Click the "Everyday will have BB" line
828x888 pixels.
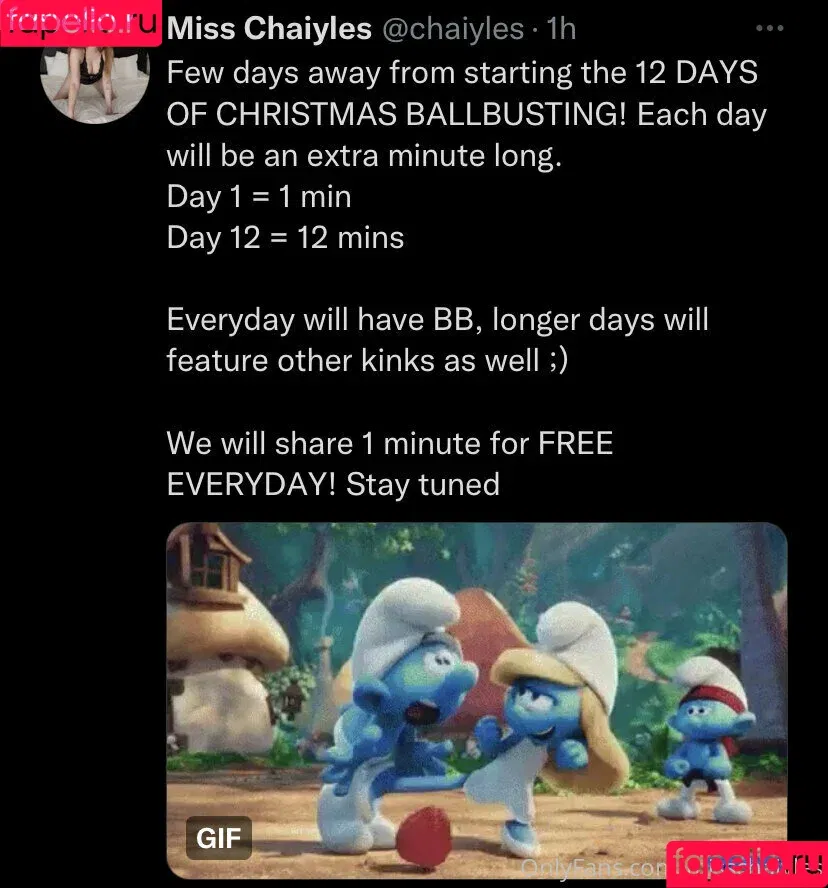pyautogui.click(x=437, y=320)
